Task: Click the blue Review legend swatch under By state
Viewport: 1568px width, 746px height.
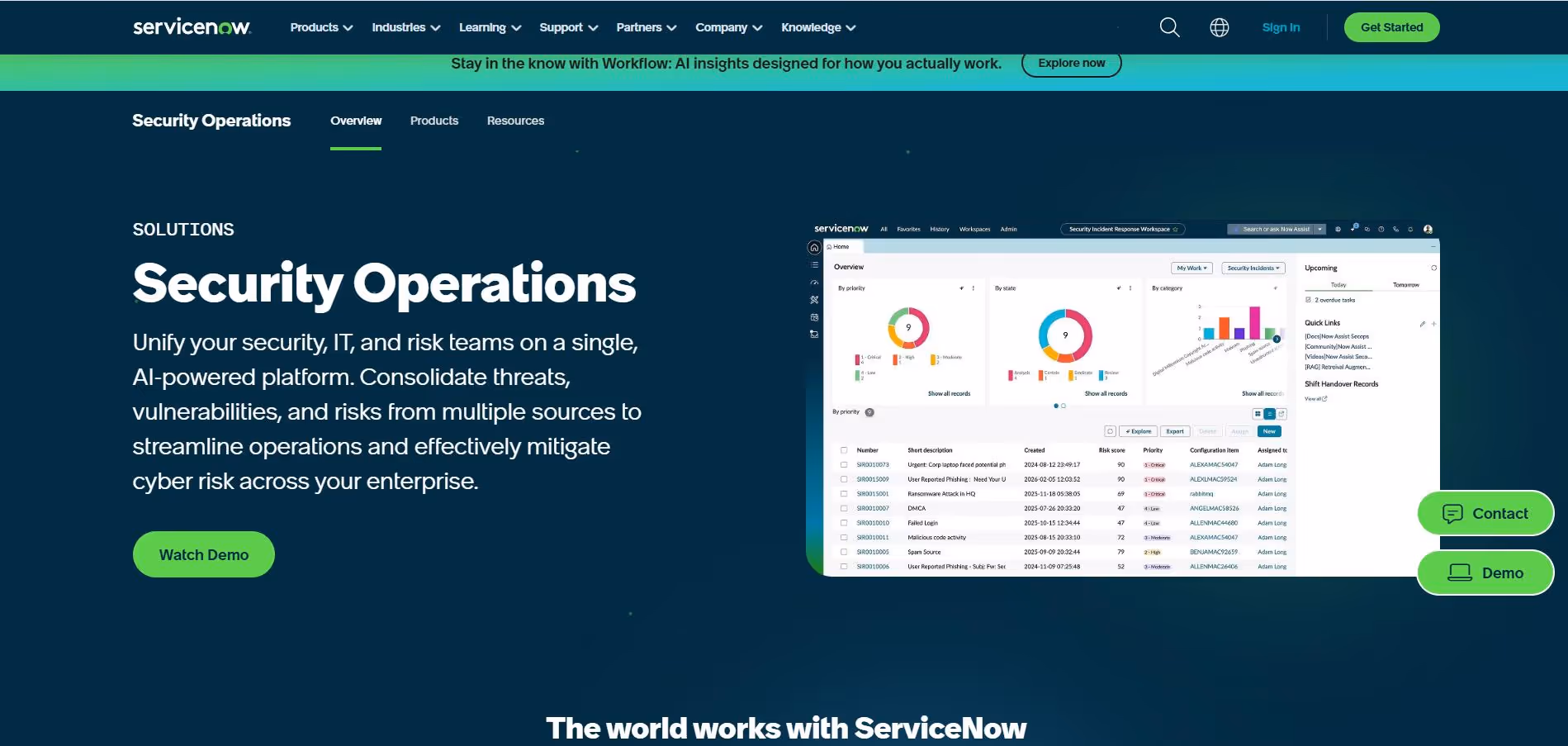Action: tap(1101, 375)
